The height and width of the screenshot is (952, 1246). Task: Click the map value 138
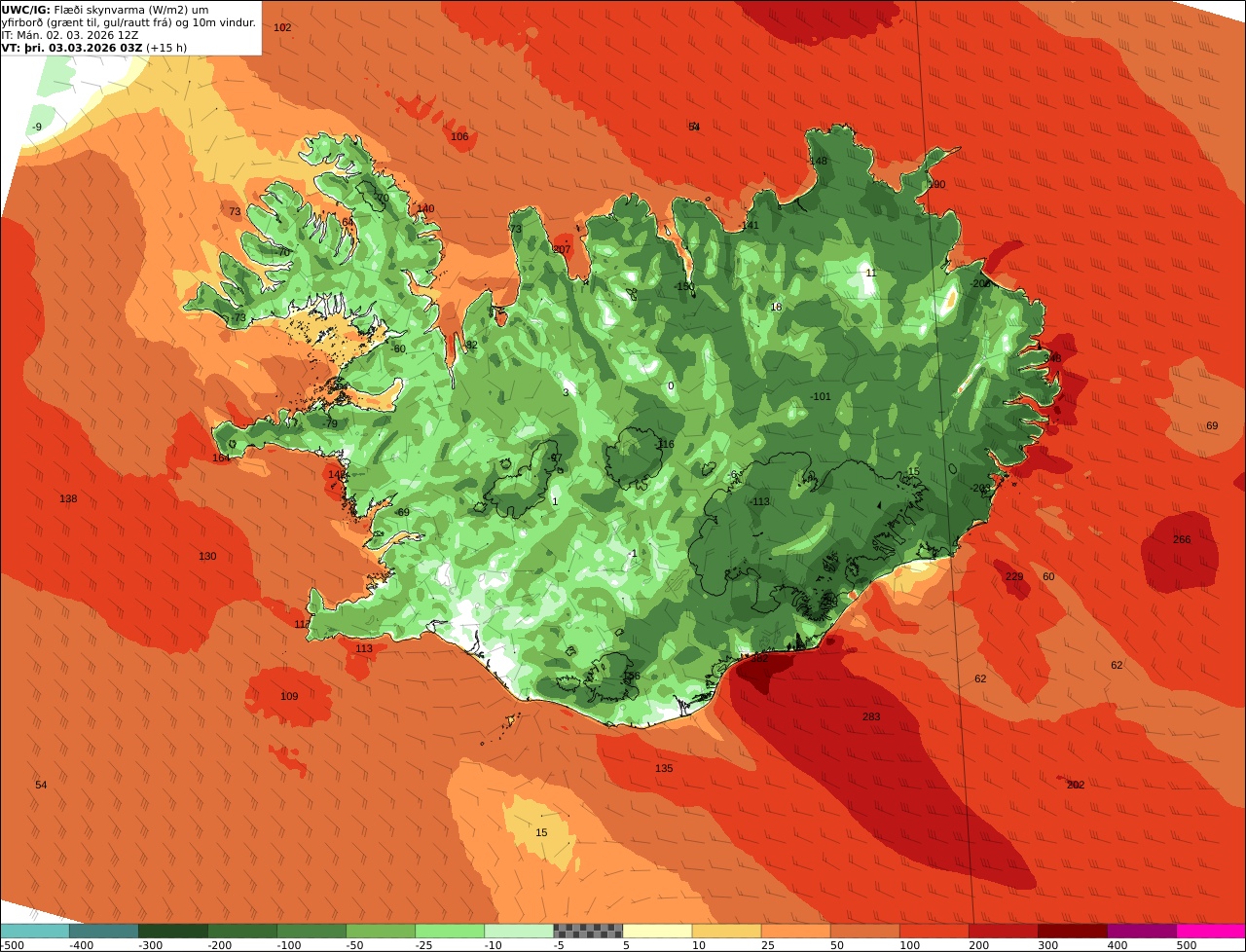tap(68, 498)
